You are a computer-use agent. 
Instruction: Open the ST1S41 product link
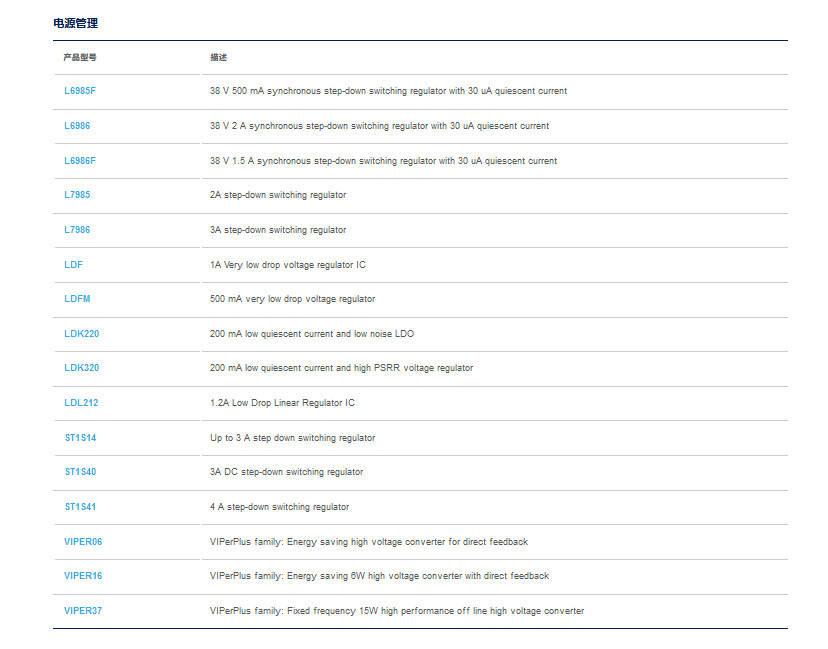pyautogui.click(x=80, y=507)
